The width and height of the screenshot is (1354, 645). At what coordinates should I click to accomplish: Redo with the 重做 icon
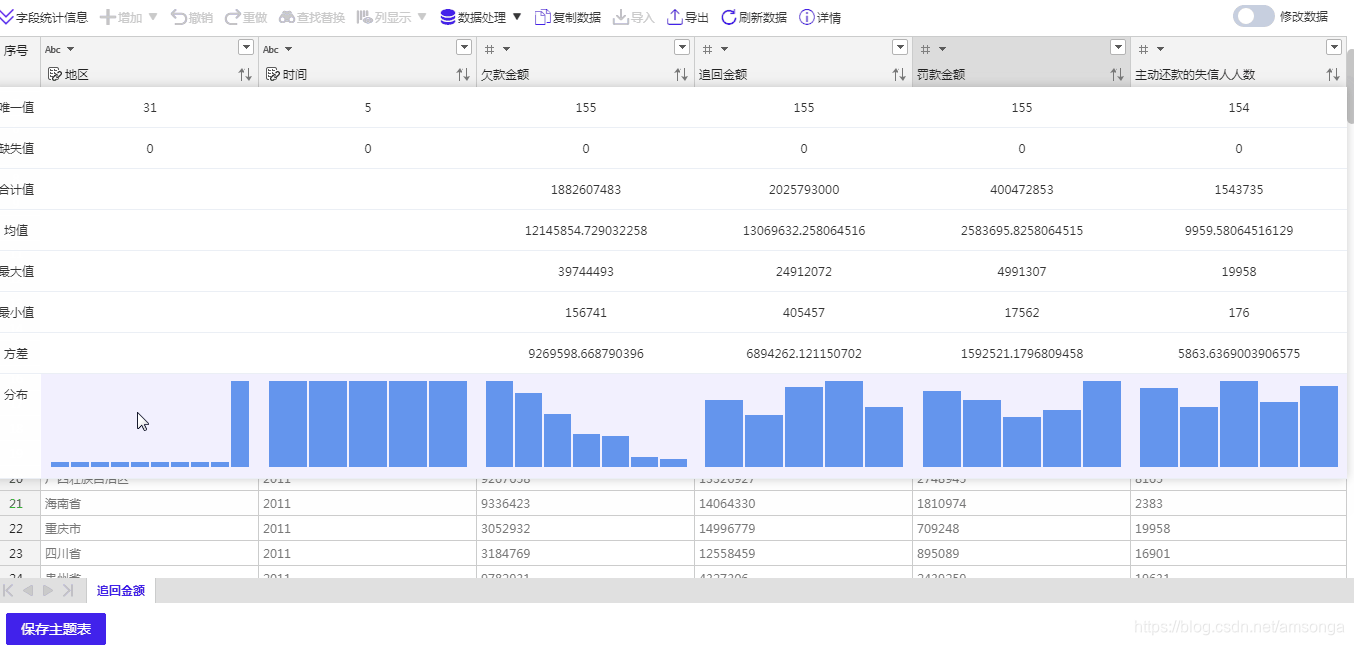(x=233, y=17)
